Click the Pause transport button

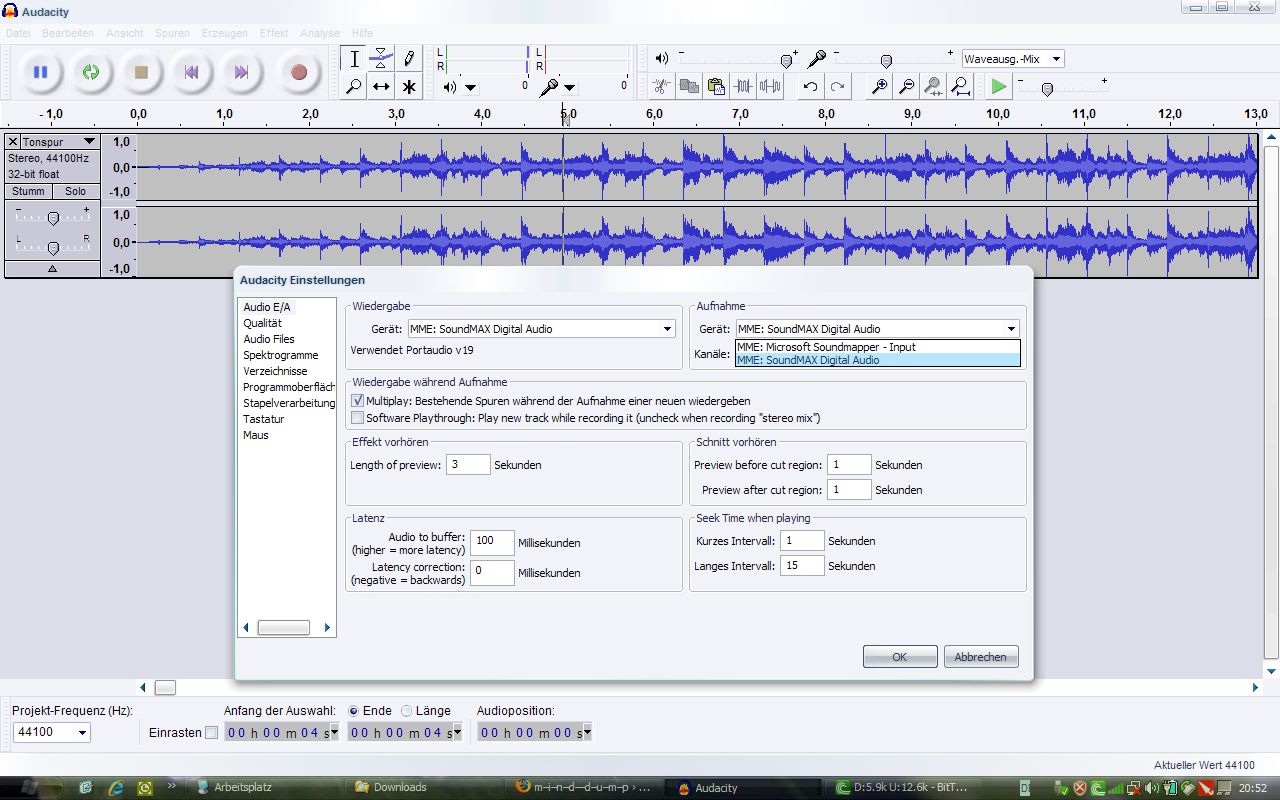[41, 72]
